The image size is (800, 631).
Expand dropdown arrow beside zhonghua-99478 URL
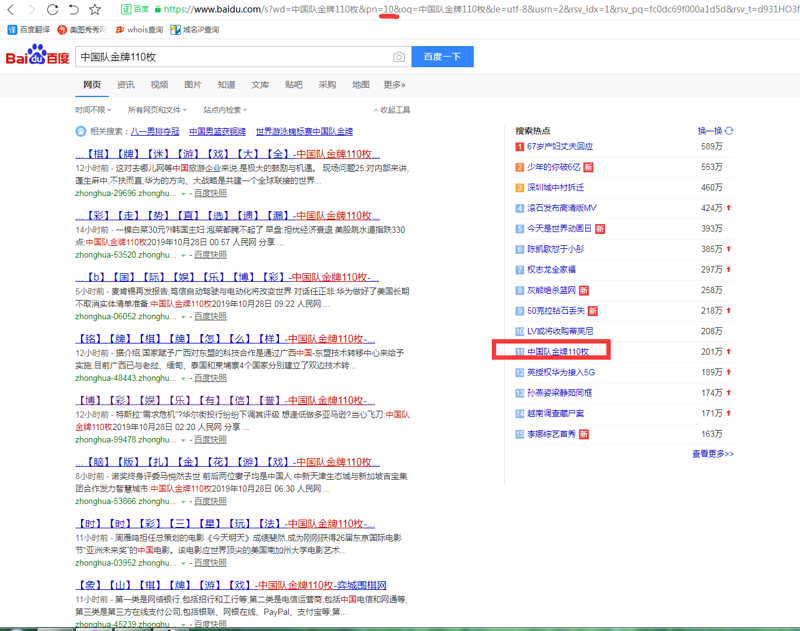183,440
